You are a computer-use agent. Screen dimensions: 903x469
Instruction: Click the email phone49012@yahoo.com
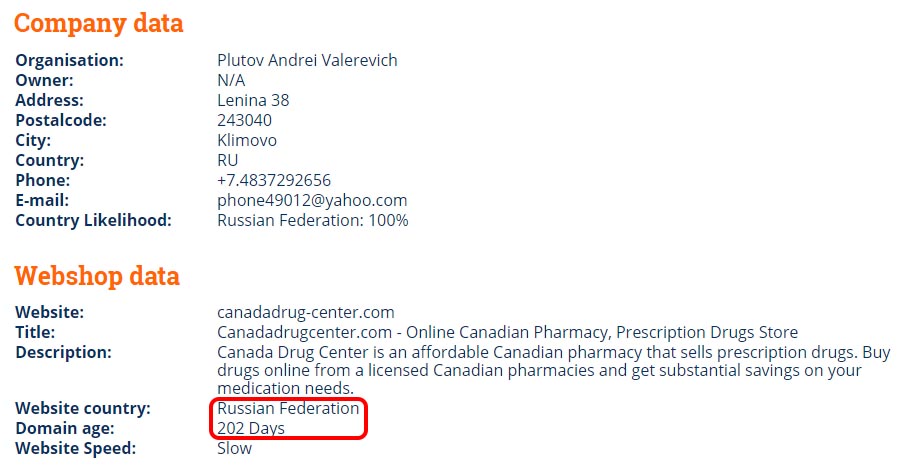click(x=312, y=201)
